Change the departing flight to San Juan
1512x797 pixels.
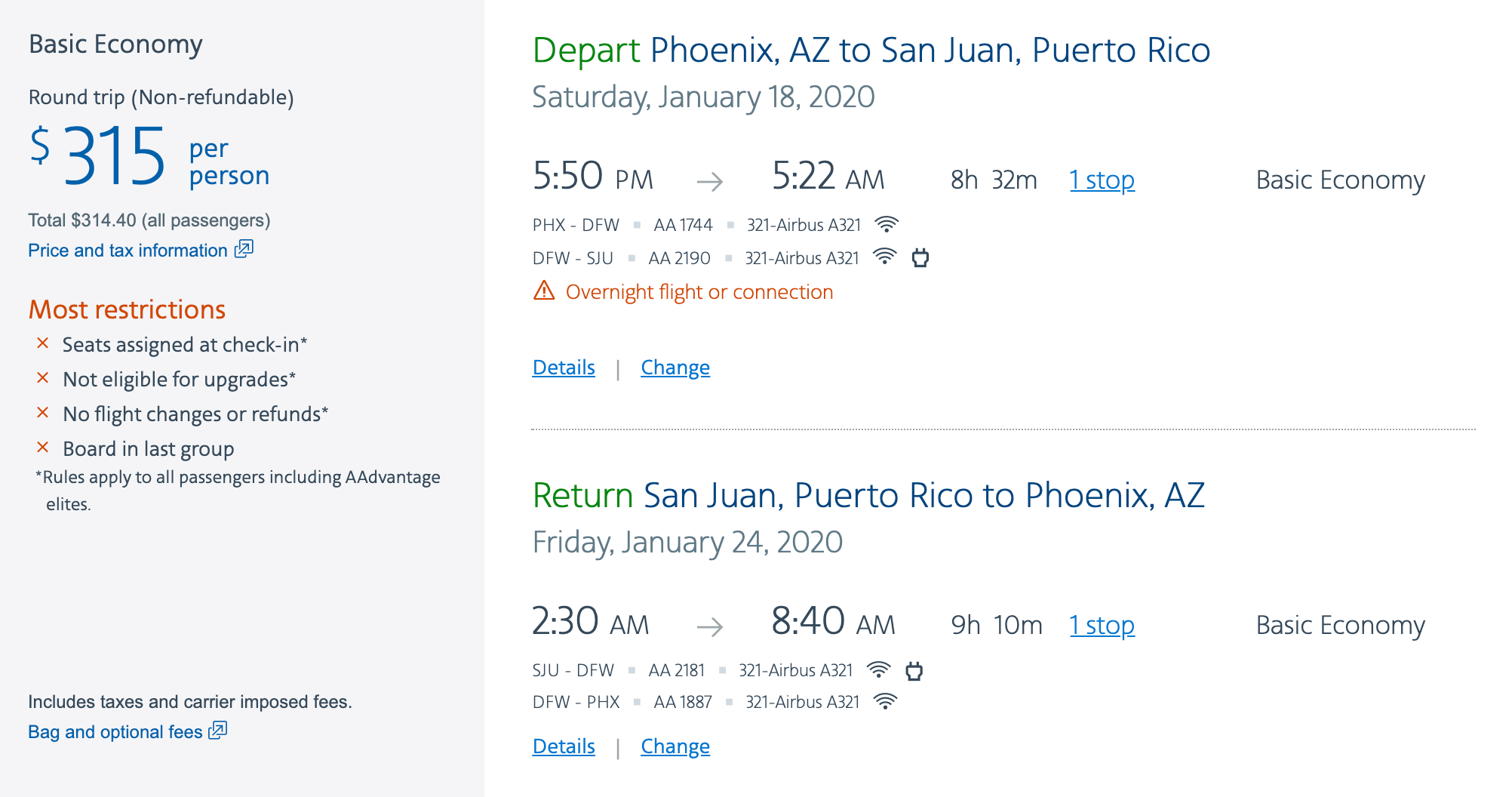[x=675, y=368]
